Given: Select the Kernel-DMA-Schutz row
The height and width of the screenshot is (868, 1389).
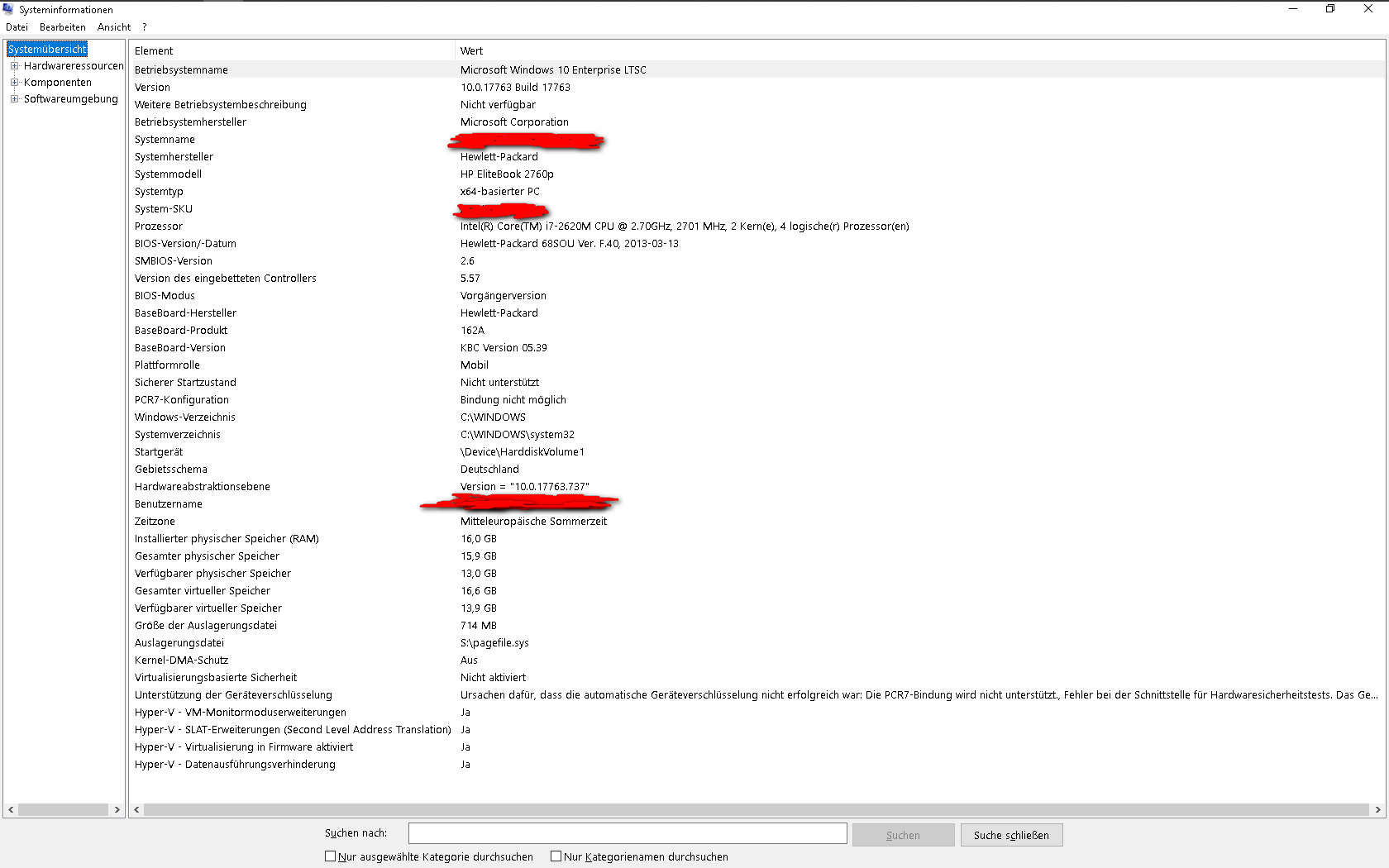Looking at the screenshot, I should (x=757, y=661).
